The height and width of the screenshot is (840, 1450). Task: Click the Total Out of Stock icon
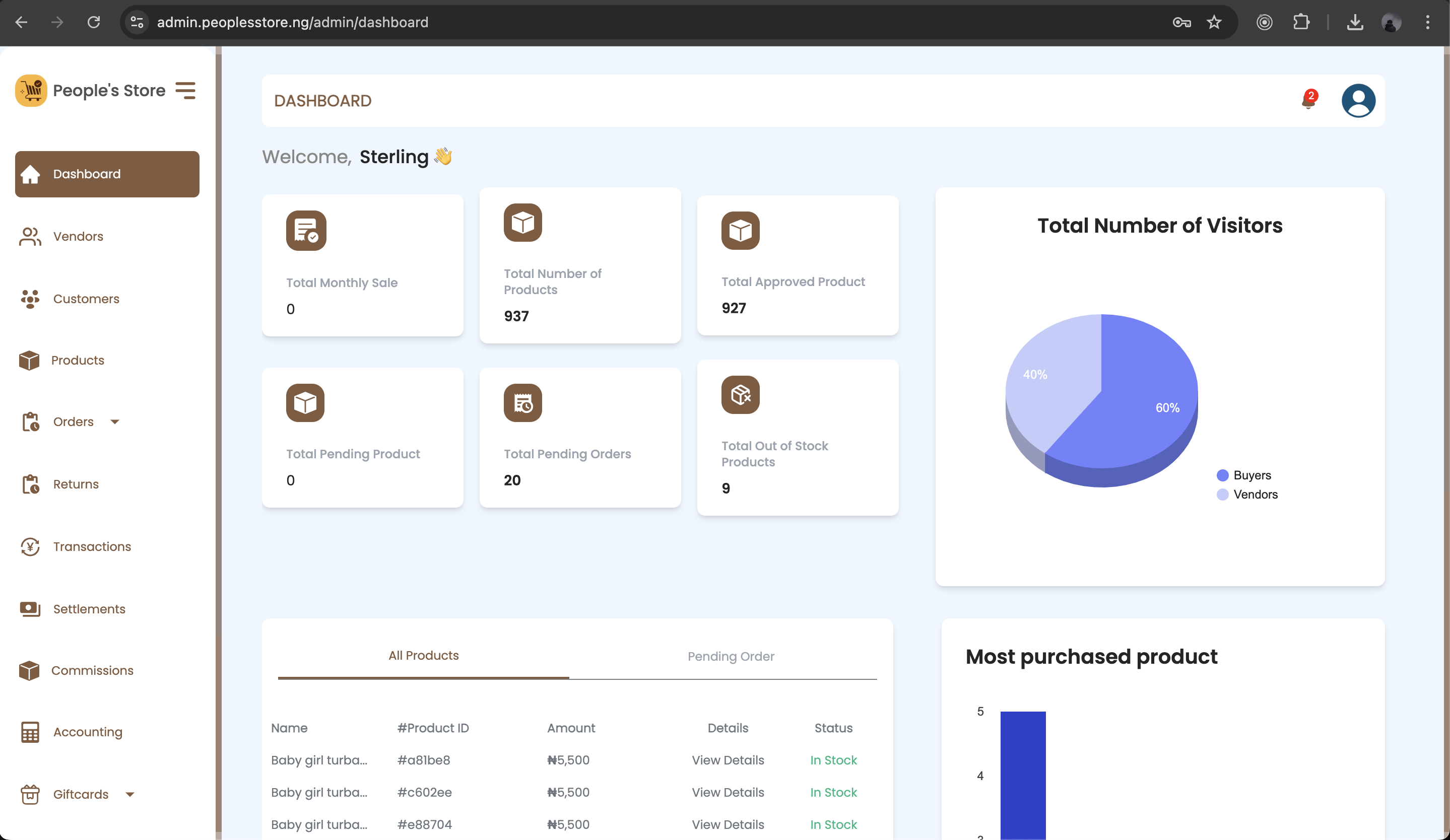point(740,394)
